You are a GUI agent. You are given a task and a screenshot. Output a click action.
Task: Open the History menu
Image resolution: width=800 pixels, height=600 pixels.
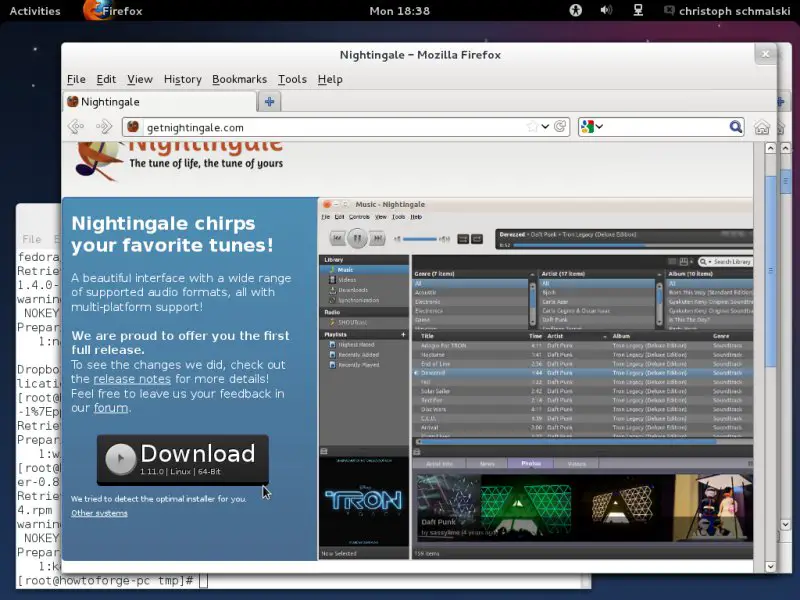(183, 79)
